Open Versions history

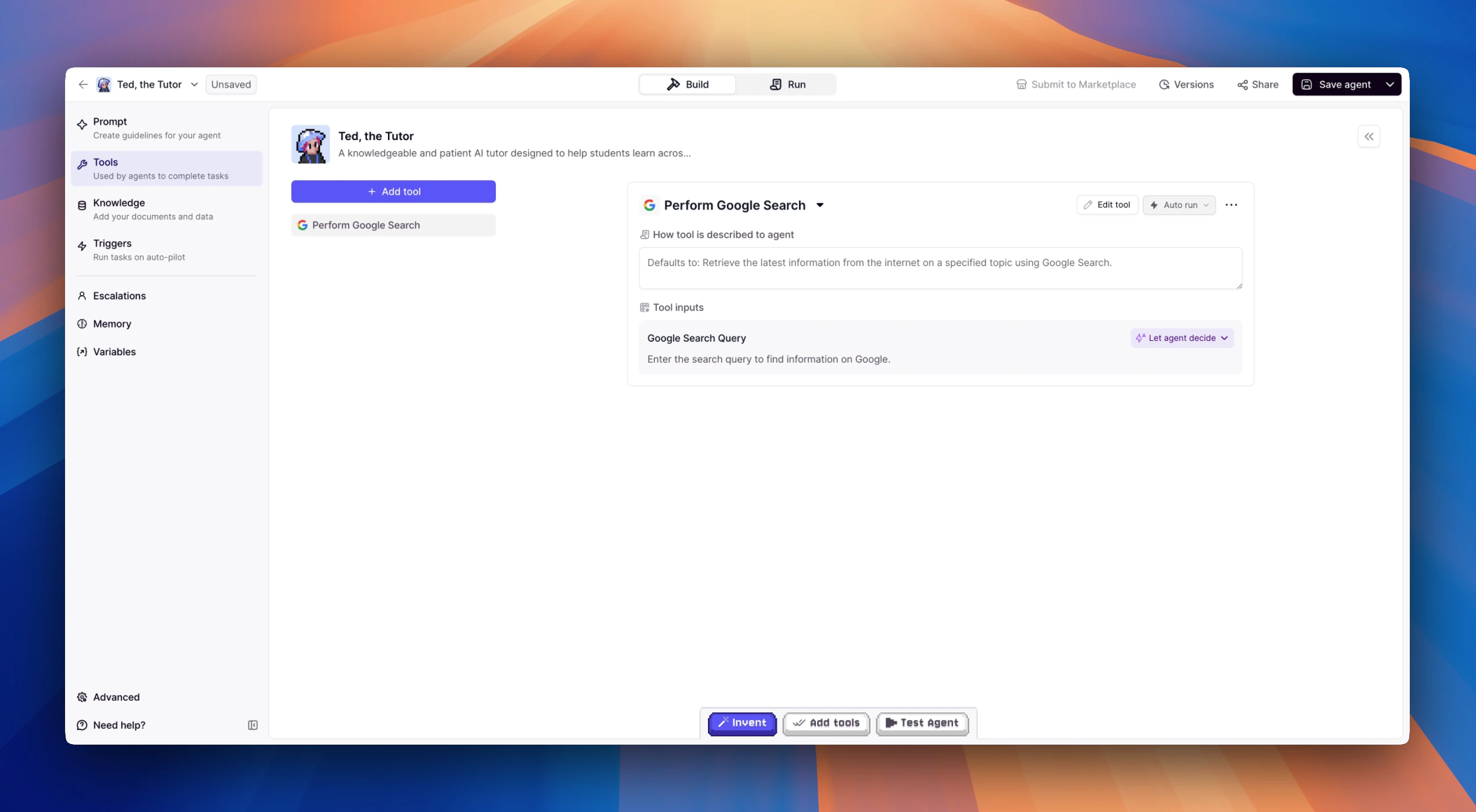(x=1186, y=84)
